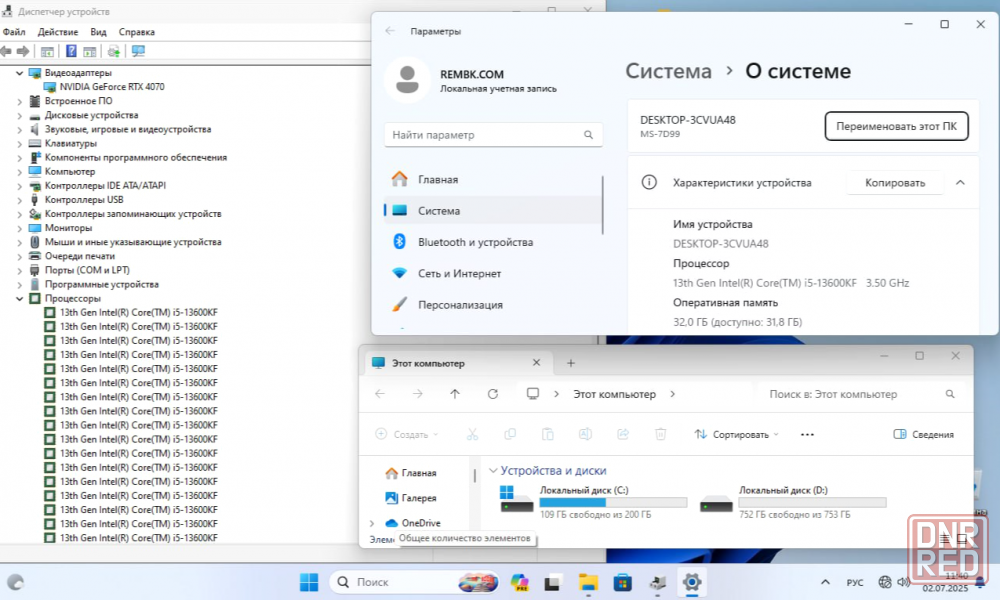1000x600 pixels.
Task: Click the up arrow in File Explorer navigation
Action: point(455,394)
